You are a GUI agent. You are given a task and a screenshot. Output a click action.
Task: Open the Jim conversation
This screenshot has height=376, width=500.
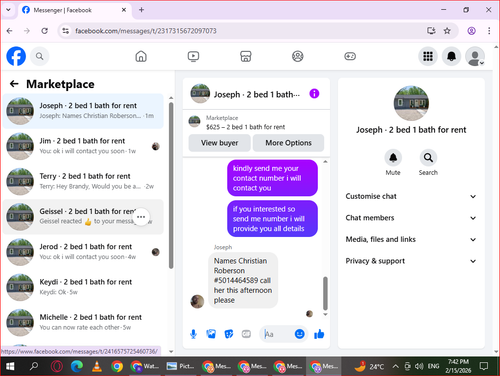(83, 146)
